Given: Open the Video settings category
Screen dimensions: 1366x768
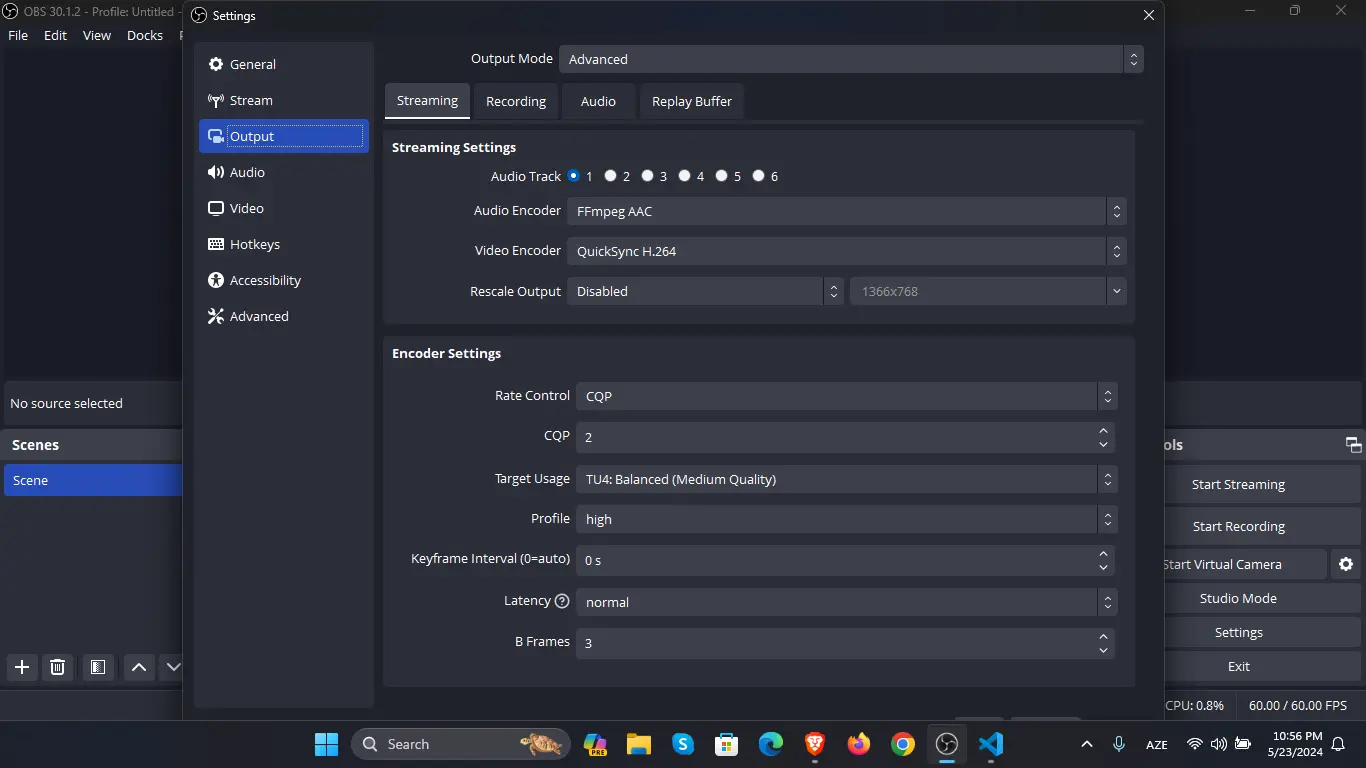Looking at the screenshot, I should [284, 208].
